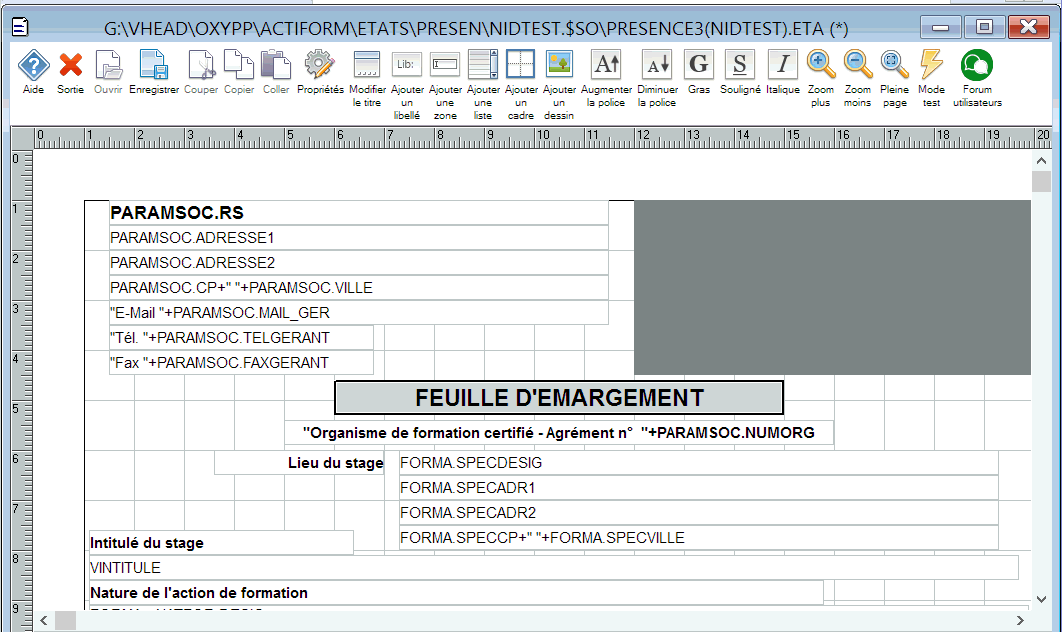Select the Tél. PARAMSOC.TELGERANT field

click(x=241, y=338)
